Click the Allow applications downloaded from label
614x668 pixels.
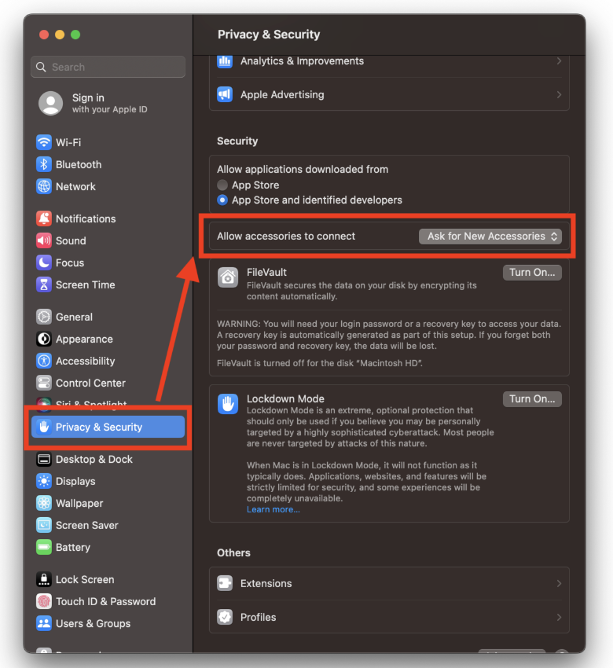pos(303,170)
